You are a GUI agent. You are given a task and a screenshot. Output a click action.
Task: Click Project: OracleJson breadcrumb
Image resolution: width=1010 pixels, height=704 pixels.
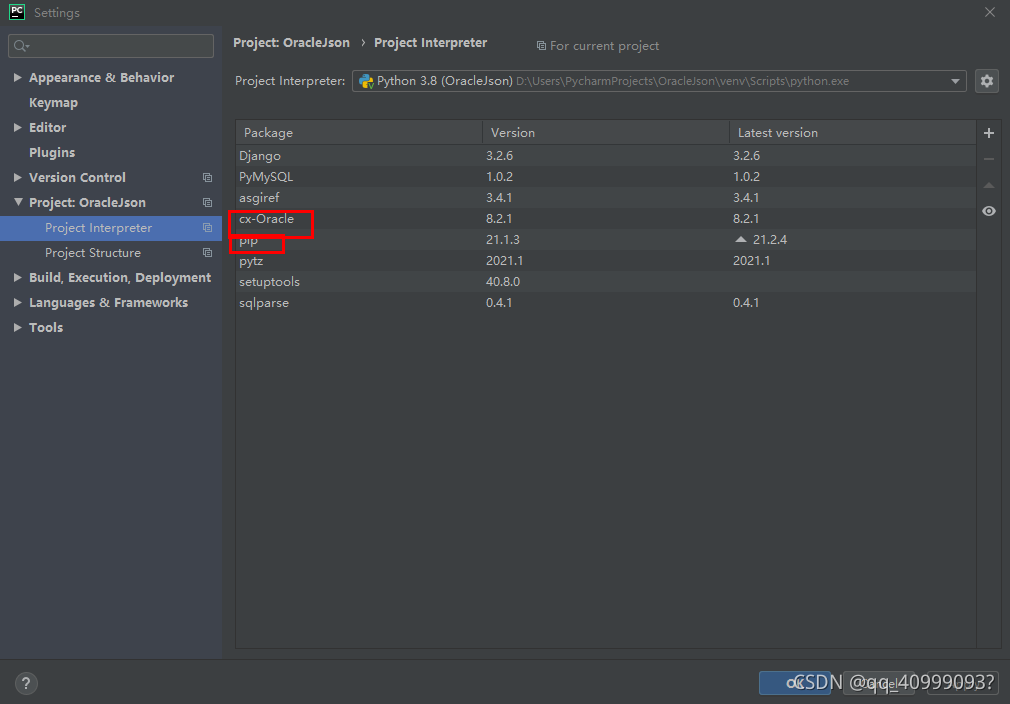291,43
